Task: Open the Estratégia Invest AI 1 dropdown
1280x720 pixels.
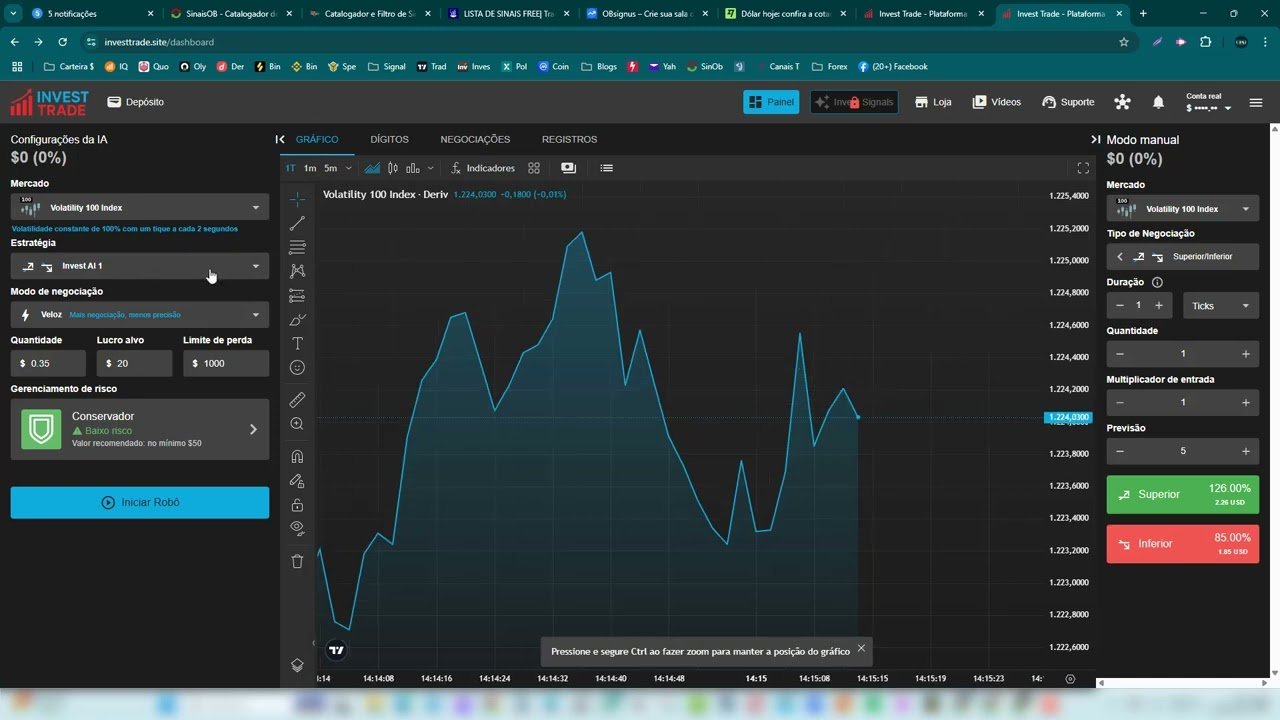Action: (140, 266)
